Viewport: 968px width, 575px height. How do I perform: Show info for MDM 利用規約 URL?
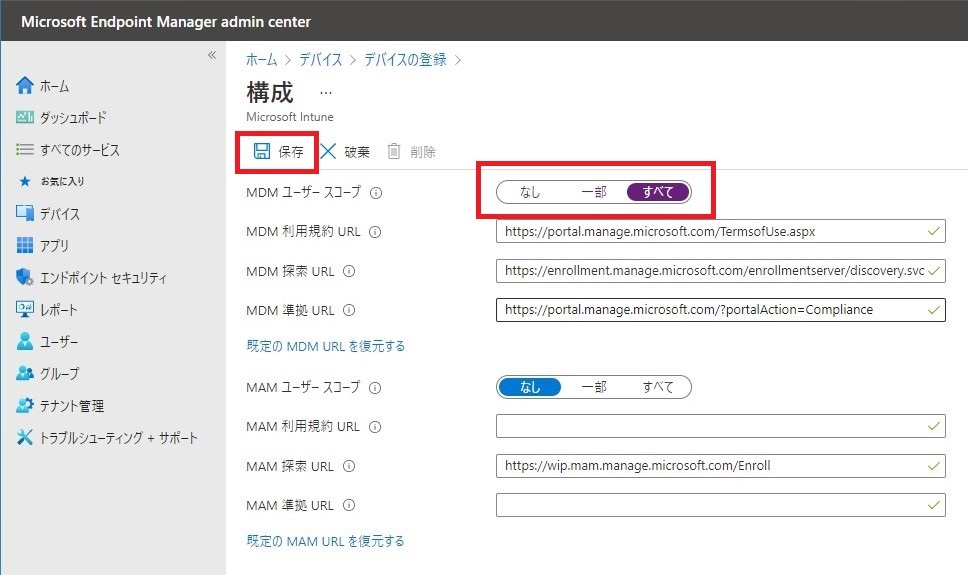click(x=375, y=232)
